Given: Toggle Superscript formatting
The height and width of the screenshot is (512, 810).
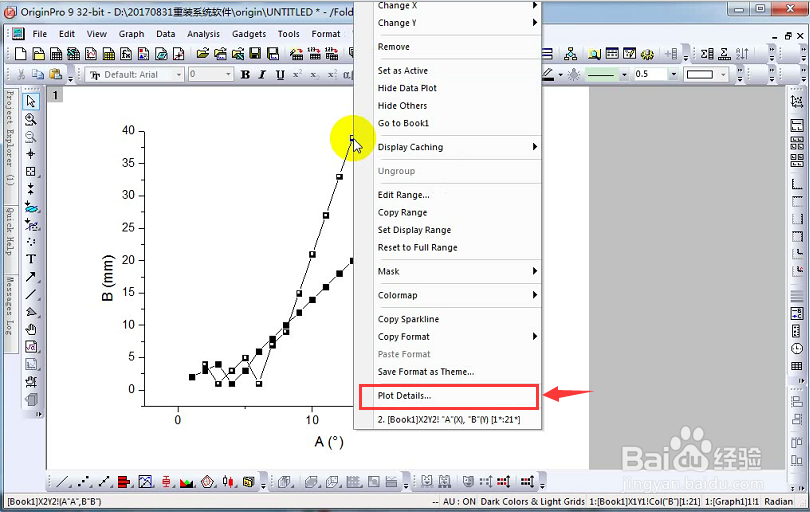Looking at the screenshot, I should tap(297, 74).
